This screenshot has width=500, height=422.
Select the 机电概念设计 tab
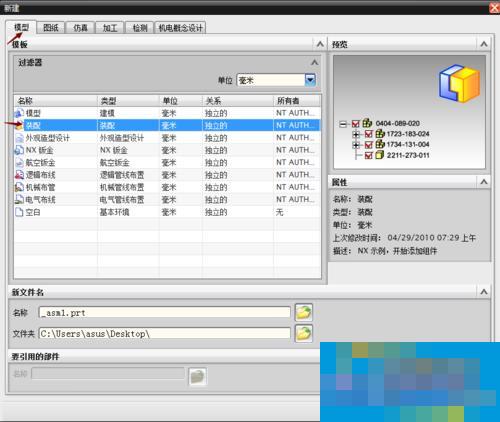(x=180, y=28)
